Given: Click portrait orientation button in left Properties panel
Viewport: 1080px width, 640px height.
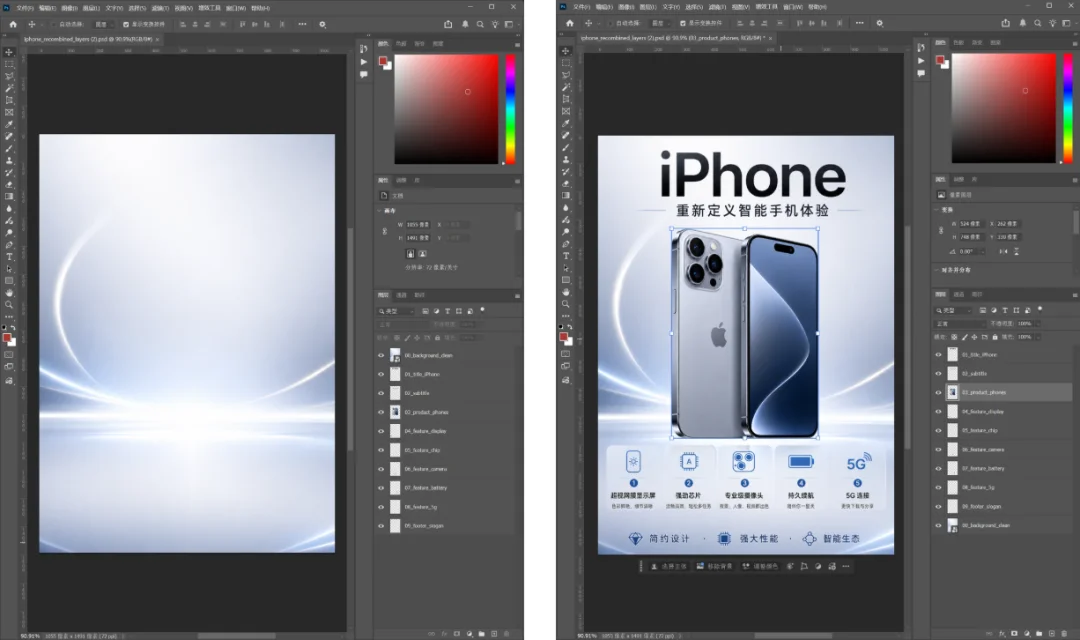Looking at the screenshot, I should [x=410, y=254].
